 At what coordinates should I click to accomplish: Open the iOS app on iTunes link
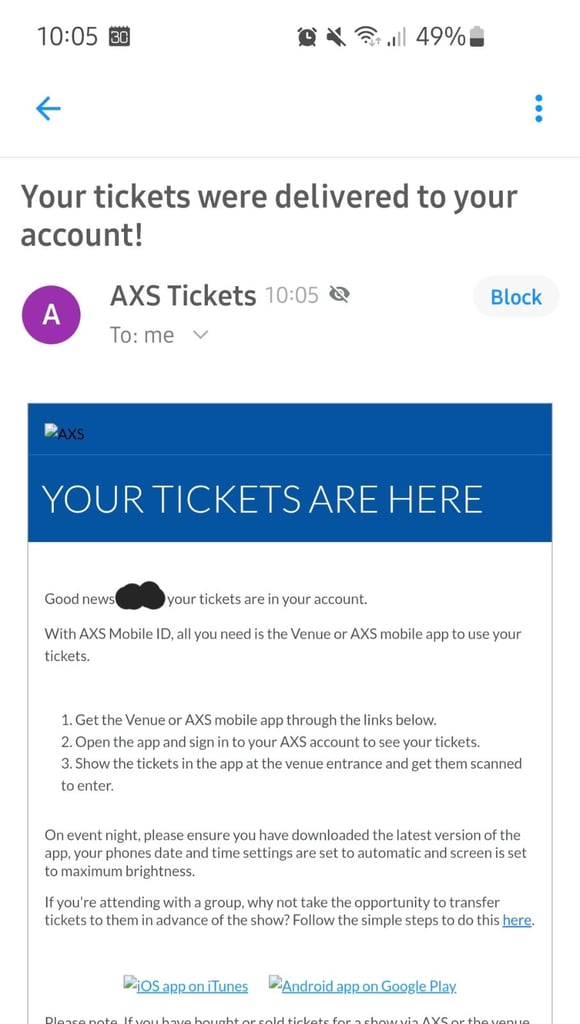click(185, 985)
